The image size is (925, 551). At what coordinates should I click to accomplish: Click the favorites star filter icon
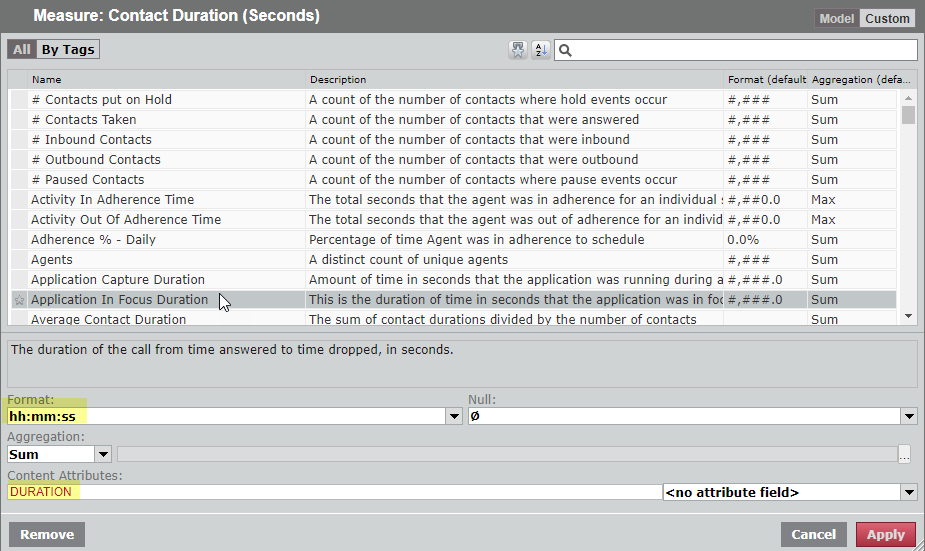tap(518, 50)
